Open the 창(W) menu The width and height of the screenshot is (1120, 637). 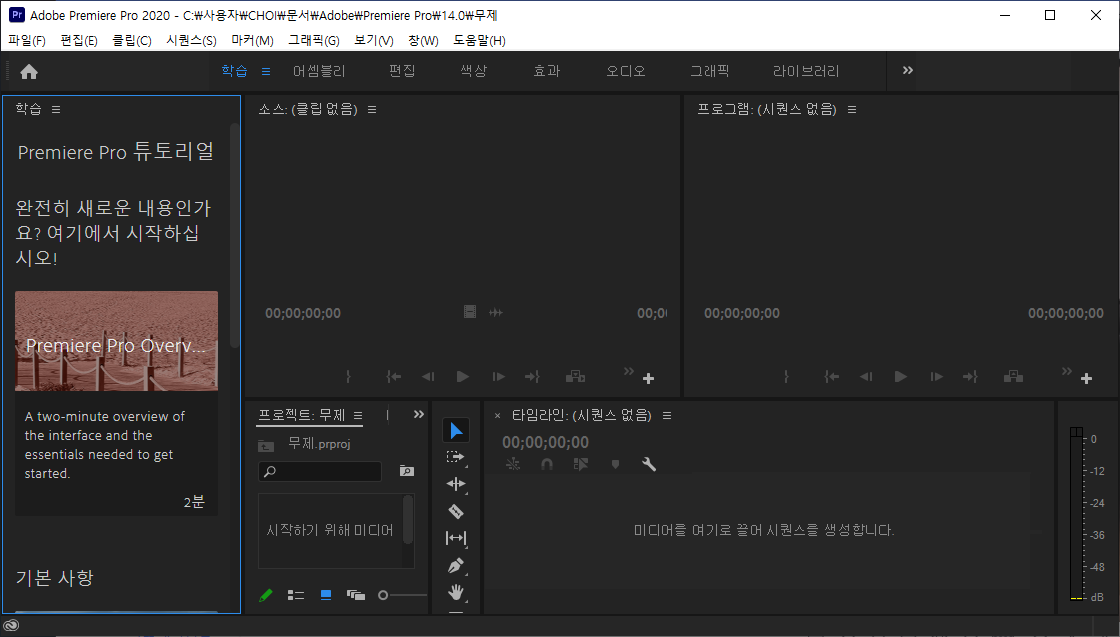423,41
